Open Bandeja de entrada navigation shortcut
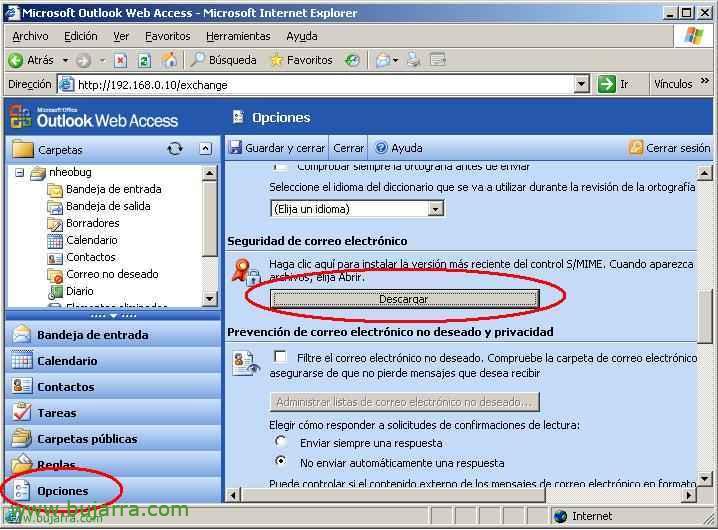 pyautogui.click(x=113, y=335)
